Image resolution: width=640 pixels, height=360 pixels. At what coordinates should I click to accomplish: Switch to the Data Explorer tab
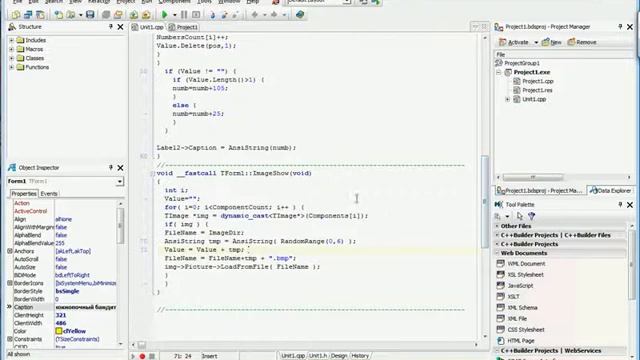click(610, 191)
